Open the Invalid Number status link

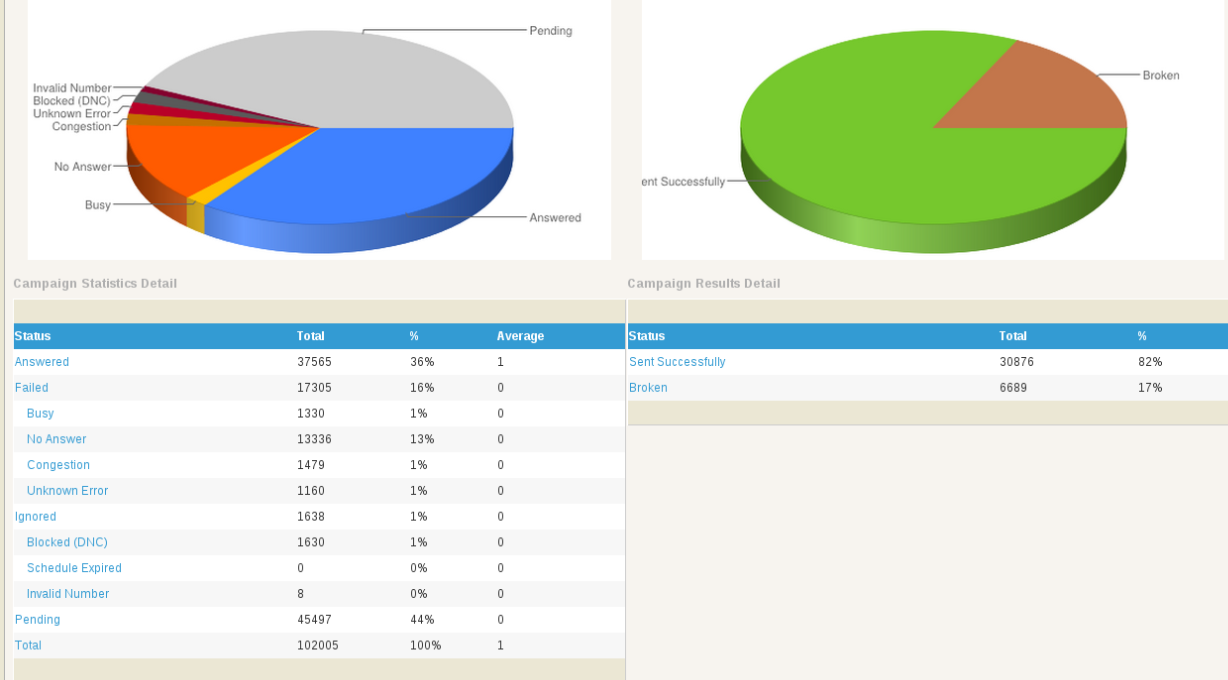tap(68, 595)
